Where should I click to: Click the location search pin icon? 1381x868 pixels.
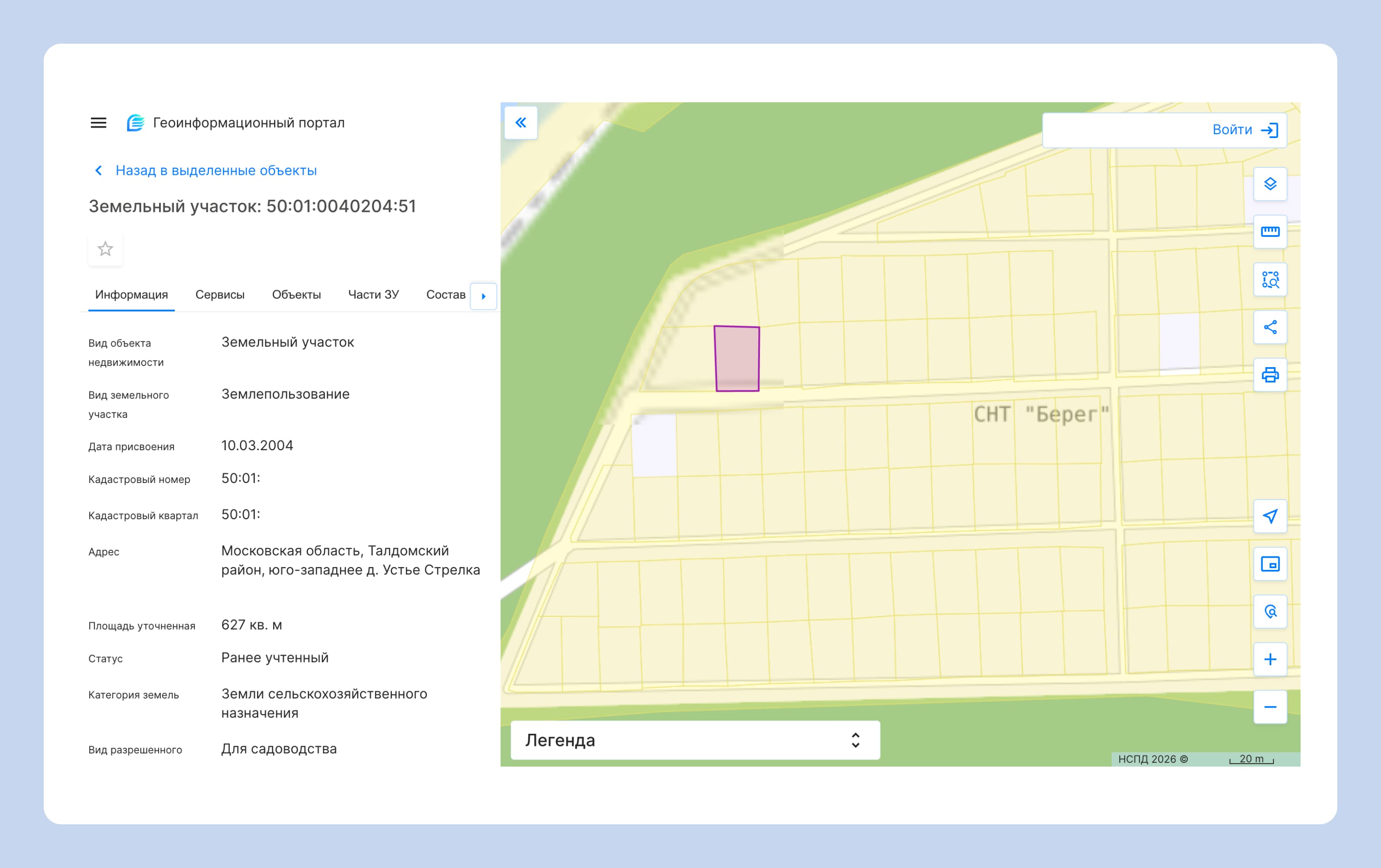(1270, 611)
